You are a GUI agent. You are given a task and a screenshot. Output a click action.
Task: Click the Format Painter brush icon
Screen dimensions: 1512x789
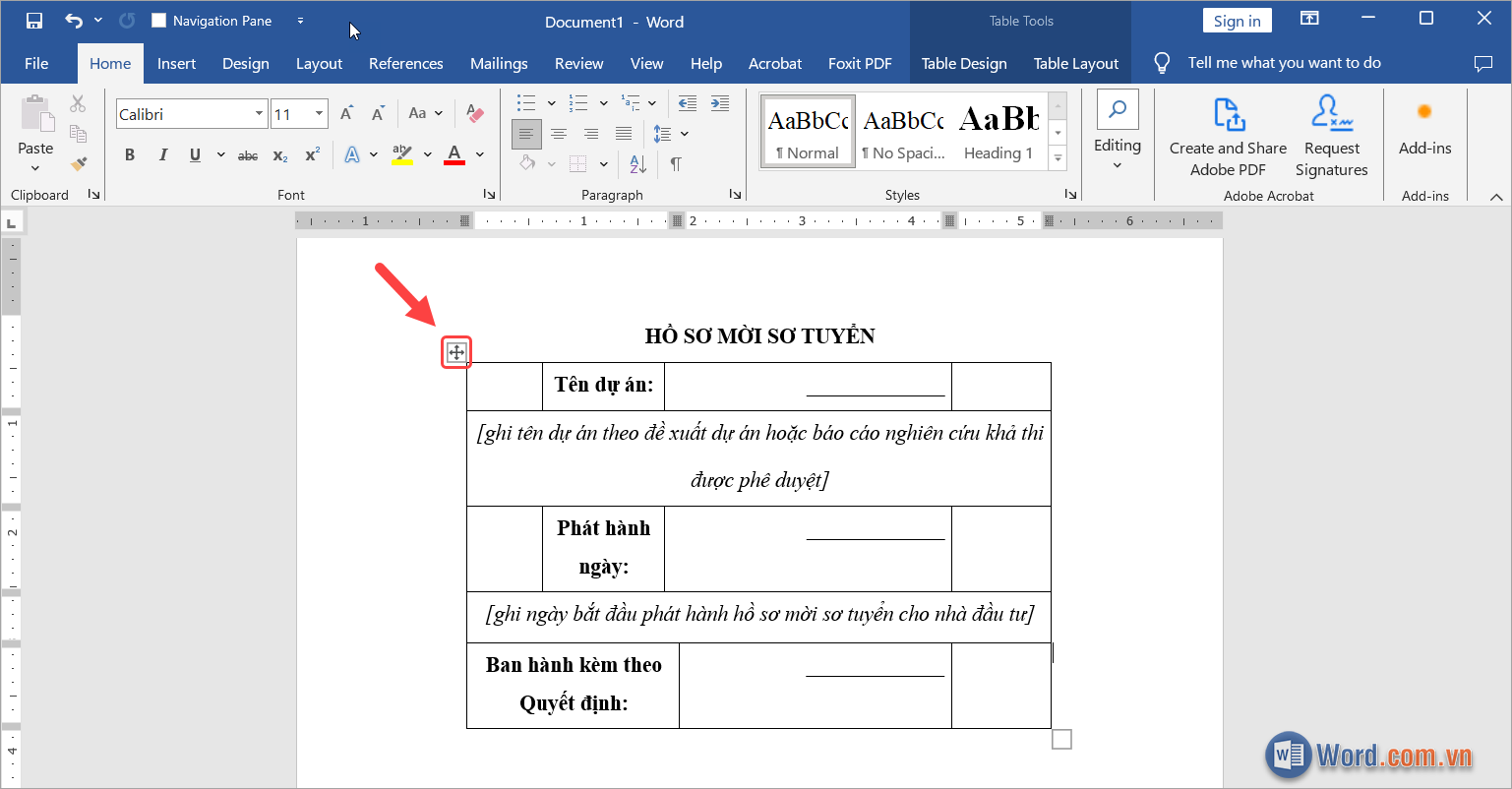tap(79, 164)
